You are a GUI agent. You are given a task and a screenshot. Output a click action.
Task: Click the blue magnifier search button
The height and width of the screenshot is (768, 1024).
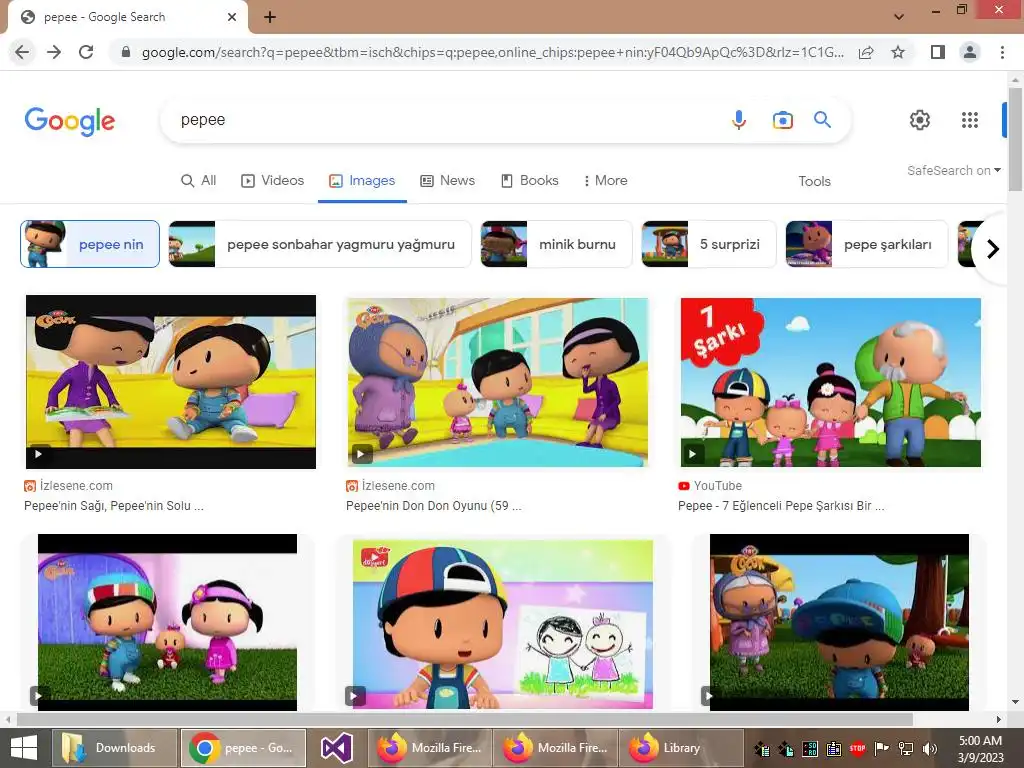822,120
